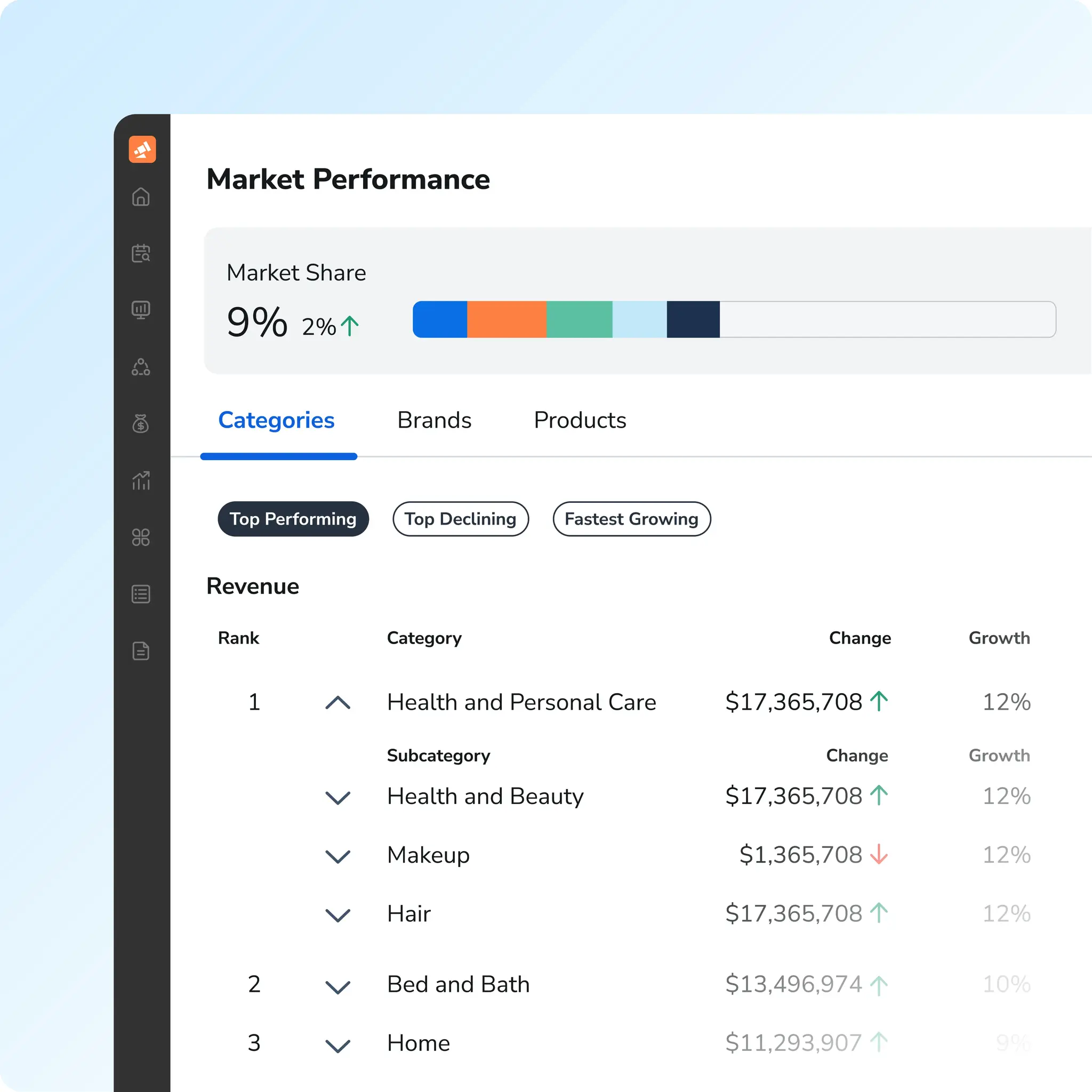Open the calendar search sidebar icon
This screenshot has width=1092, height=1092.
[x=141, y=253]
